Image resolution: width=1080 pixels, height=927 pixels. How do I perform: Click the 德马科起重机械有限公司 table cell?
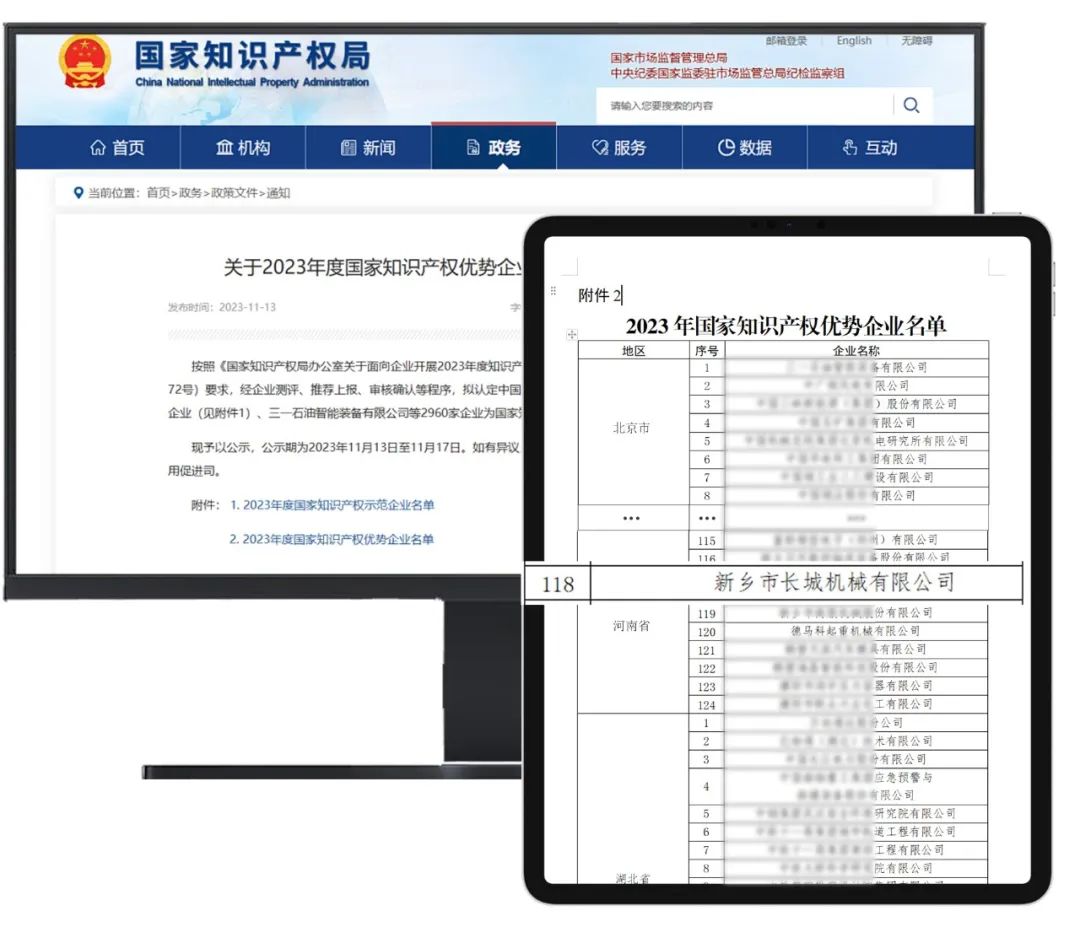coord(856,631)
